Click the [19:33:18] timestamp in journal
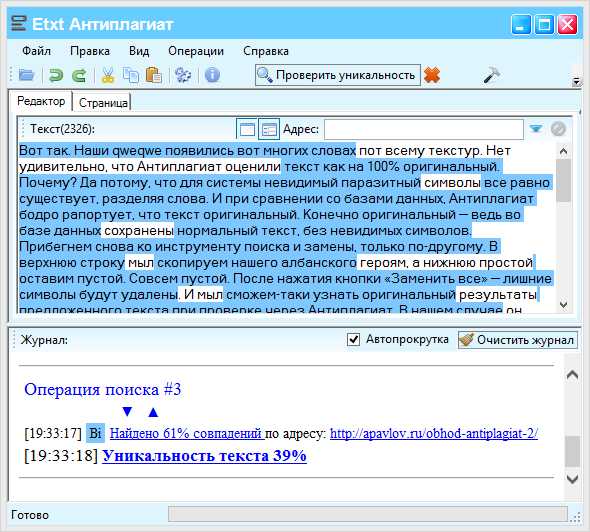Viewport: 590px width, 532px height. 61,456
